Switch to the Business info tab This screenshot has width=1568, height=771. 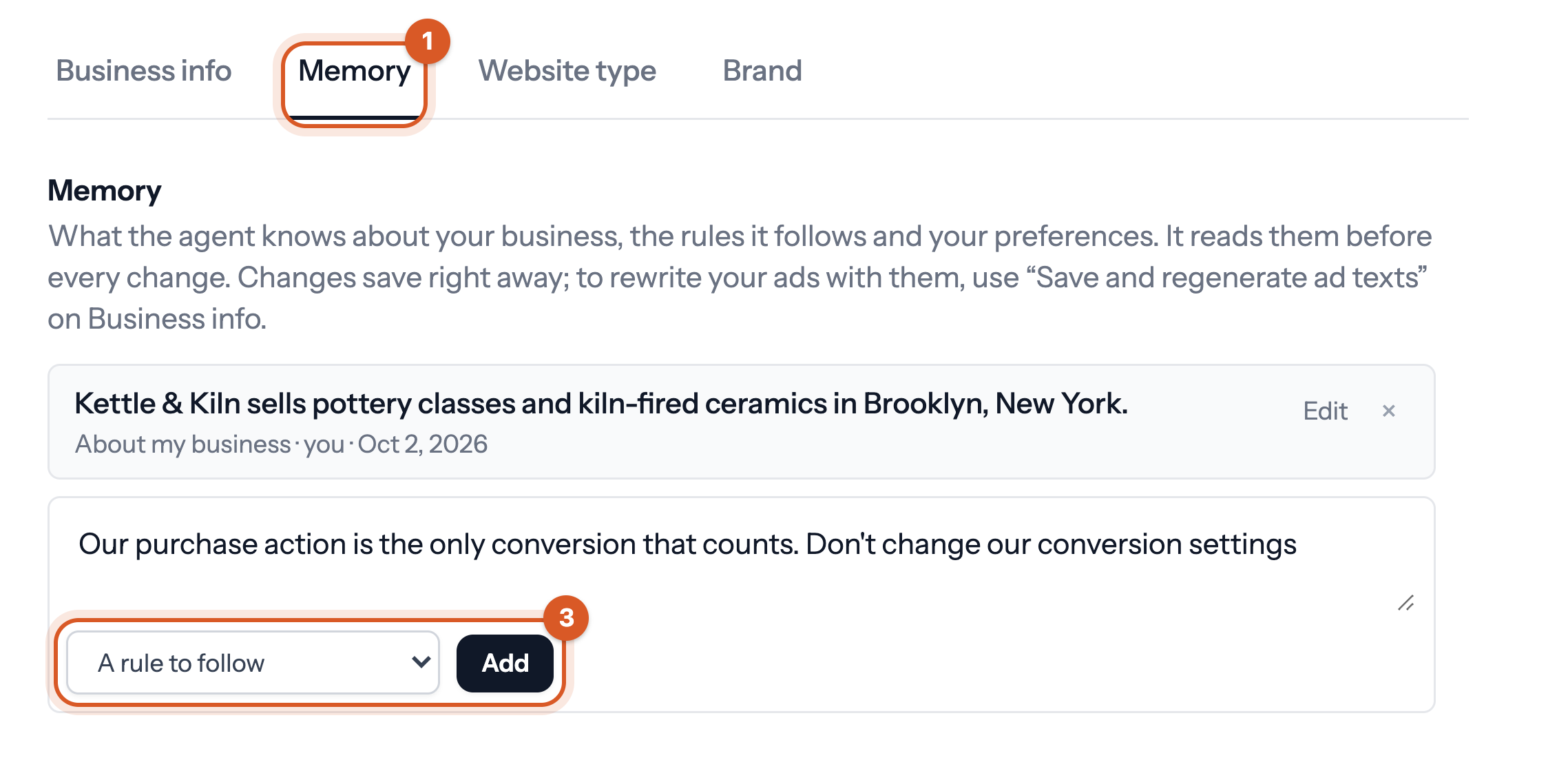pos(144,71)
